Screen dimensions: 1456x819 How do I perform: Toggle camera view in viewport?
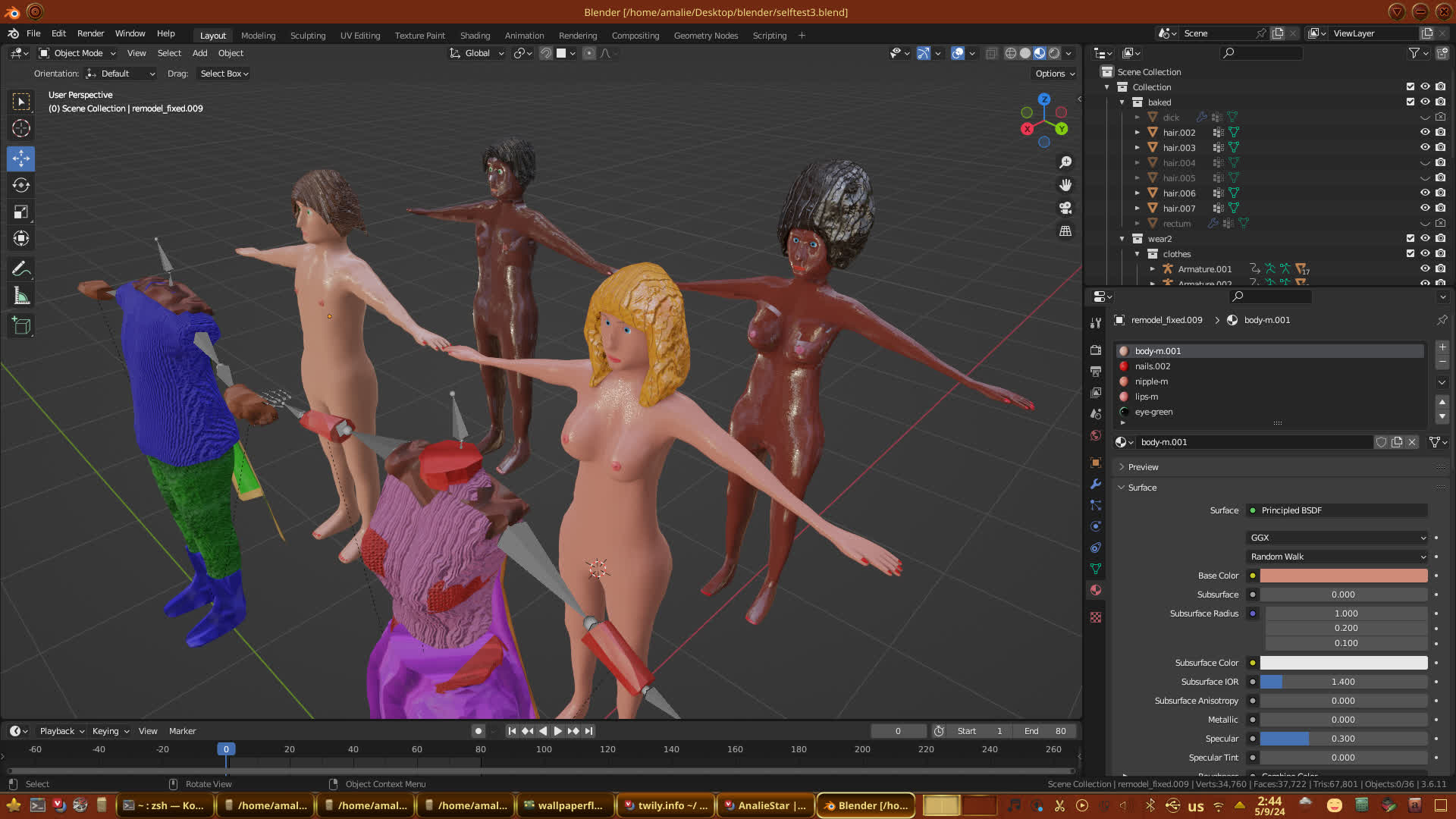click(x=1065, y=208)
